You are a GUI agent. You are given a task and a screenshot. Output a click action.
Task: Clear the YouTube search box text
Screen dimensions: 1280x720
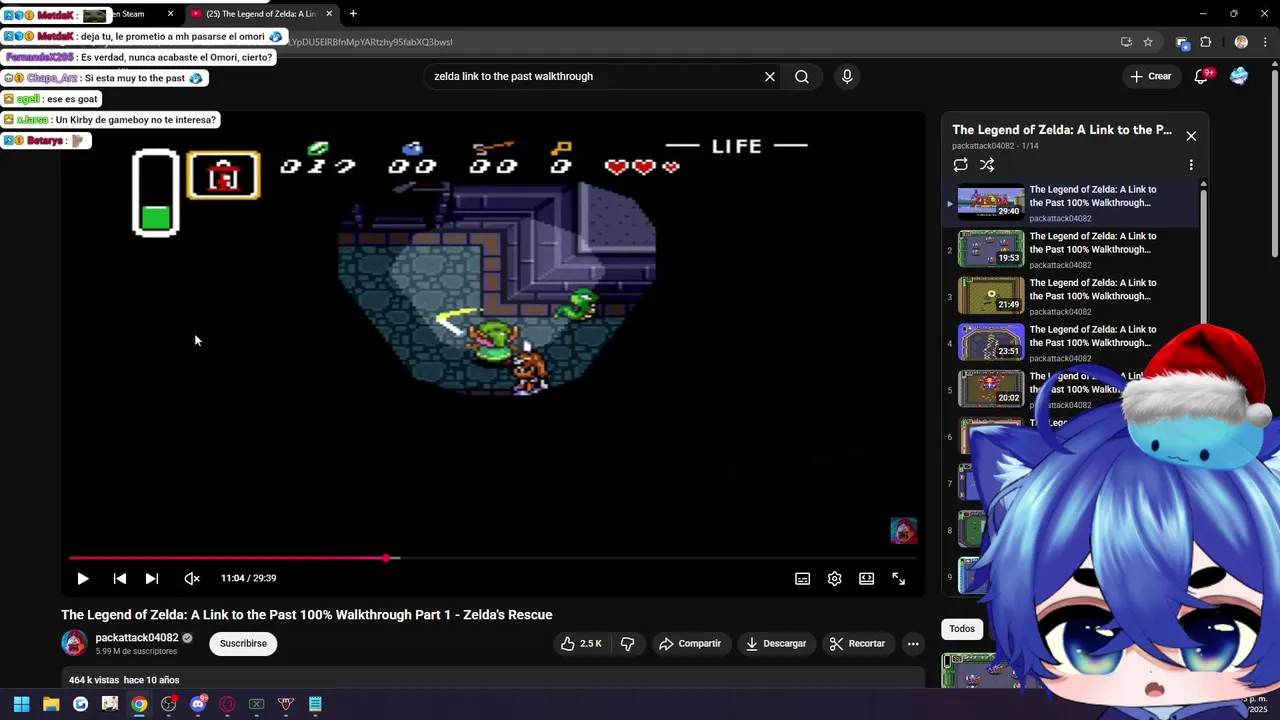point(770,76)
